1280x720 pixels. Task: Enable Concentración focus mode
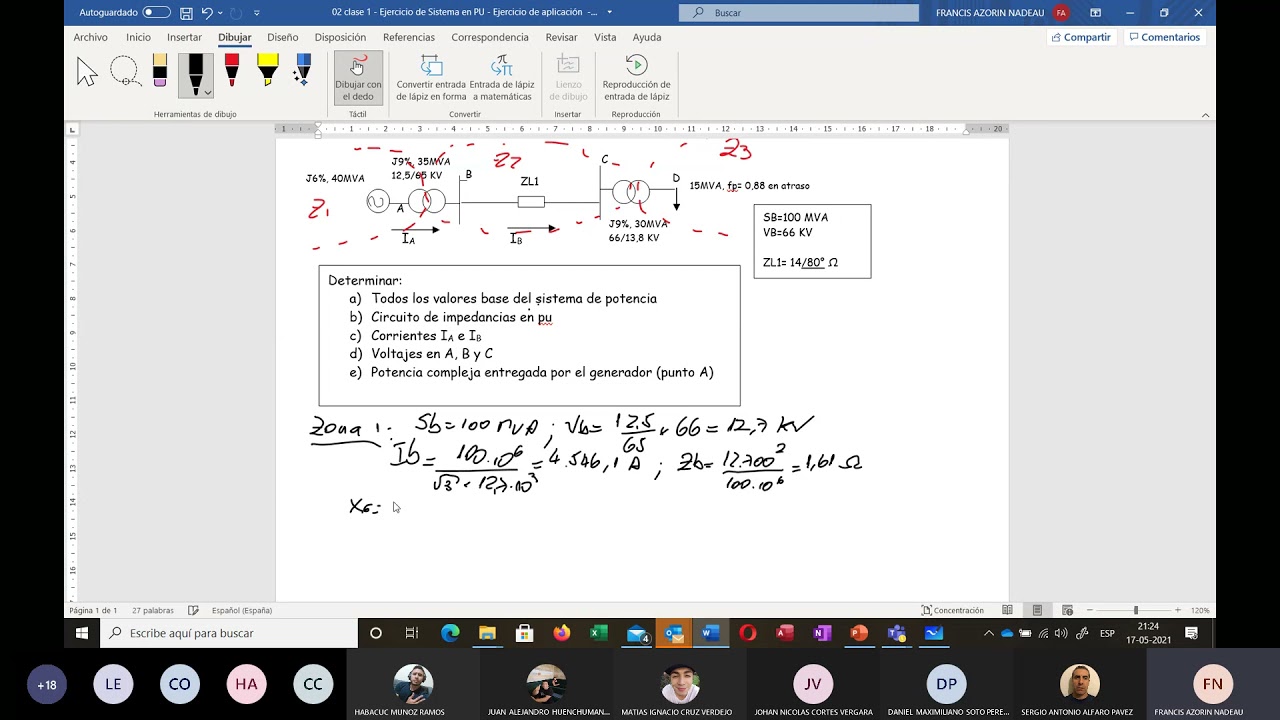pyautogui.click(x=953, y=610)
